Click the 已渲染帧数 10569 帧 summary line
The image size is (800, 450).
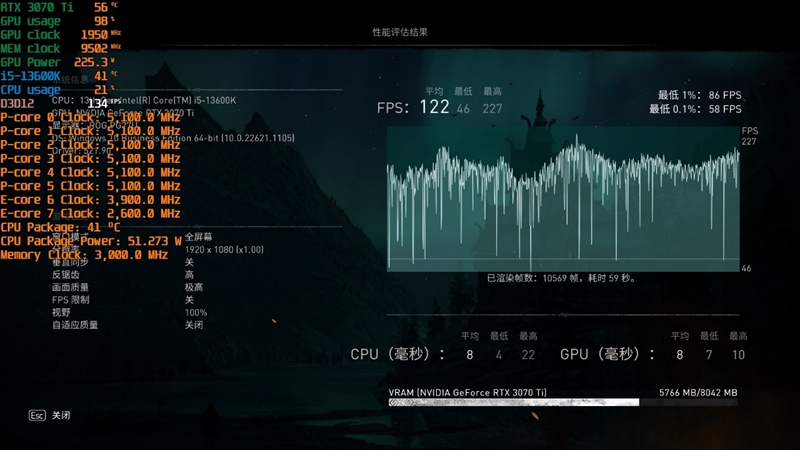(x=561, y=278)
